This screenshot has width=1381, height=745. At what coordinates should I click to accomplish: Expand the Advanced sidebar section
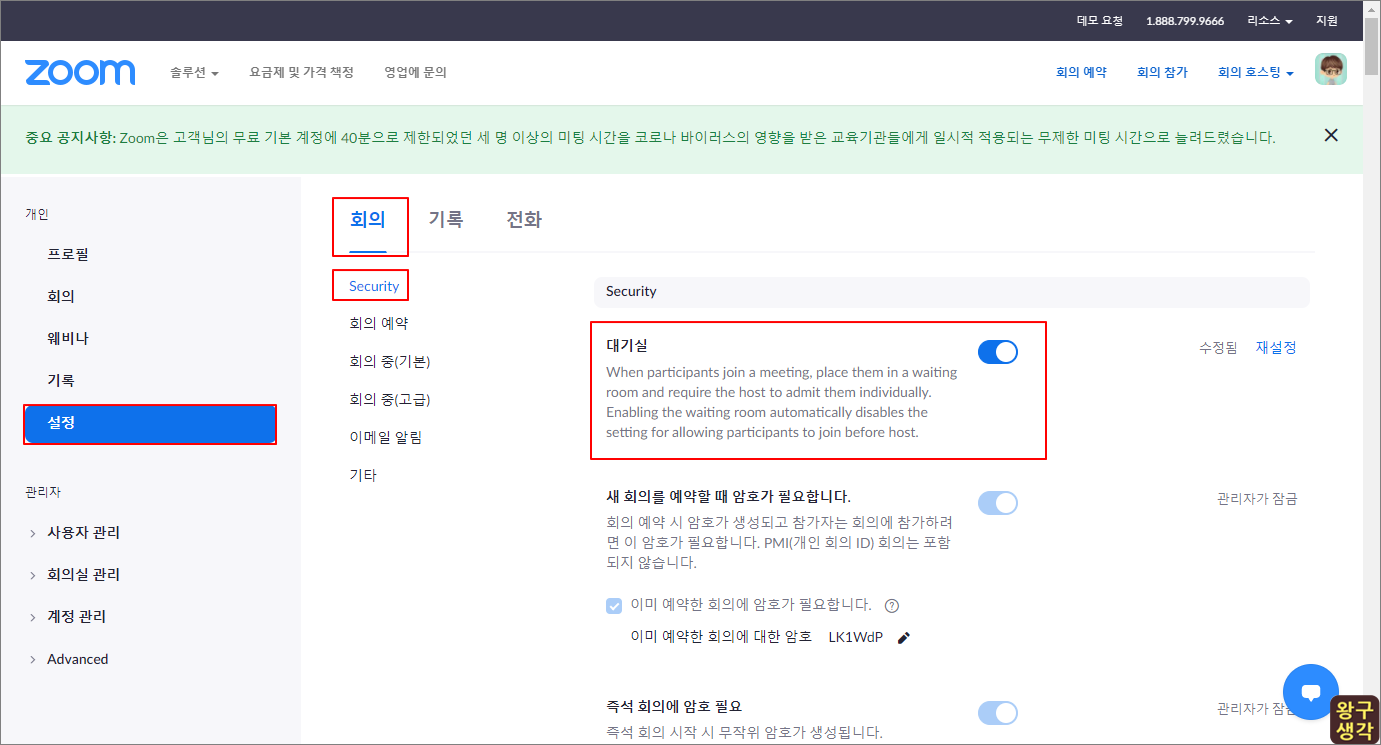pos(78,659)
